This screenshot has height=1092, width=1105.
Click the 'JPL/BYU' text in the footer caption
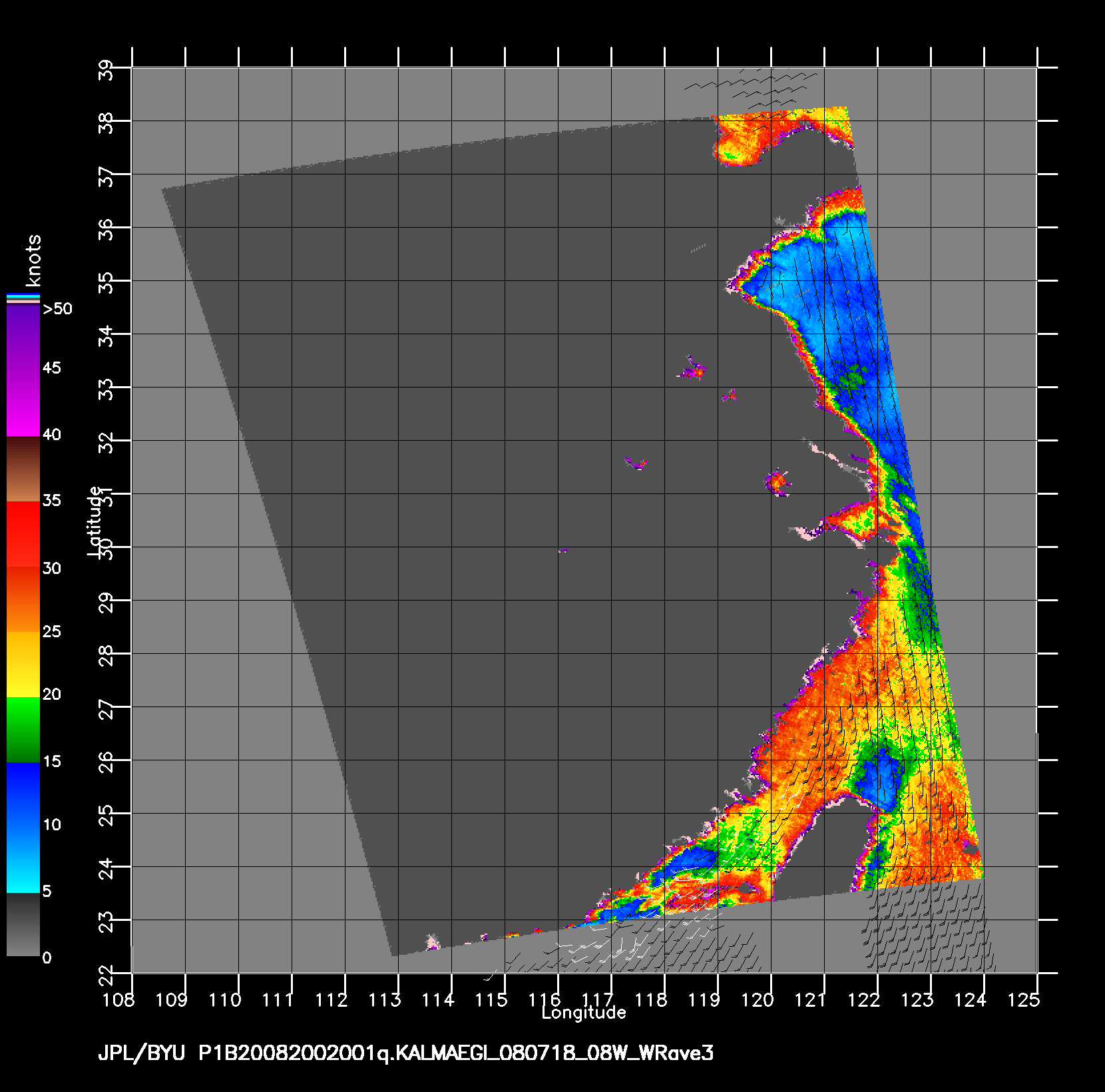point(141,1053)
